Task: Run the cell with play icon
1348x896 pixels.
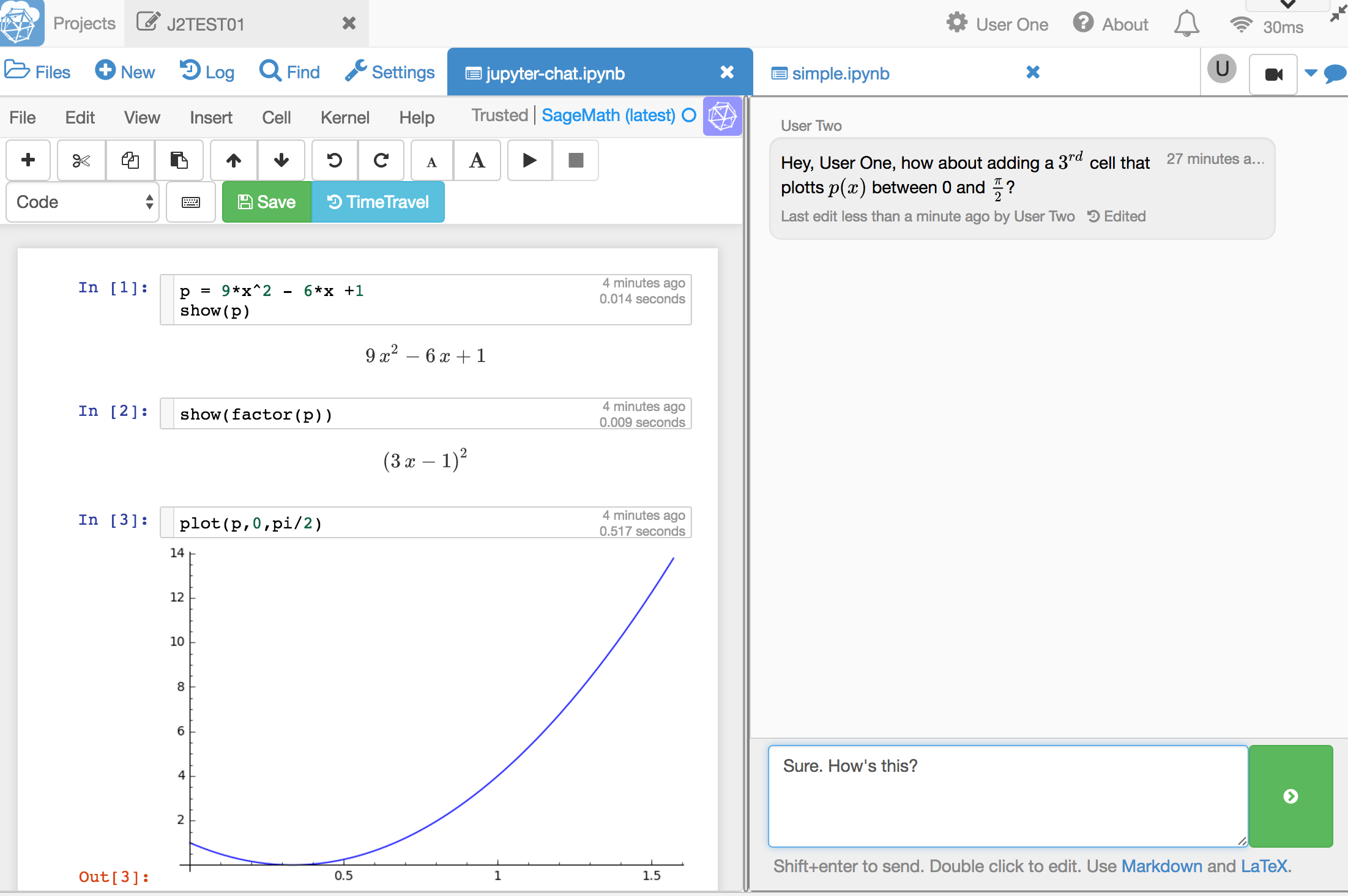Action: click(x=530, y=160)
